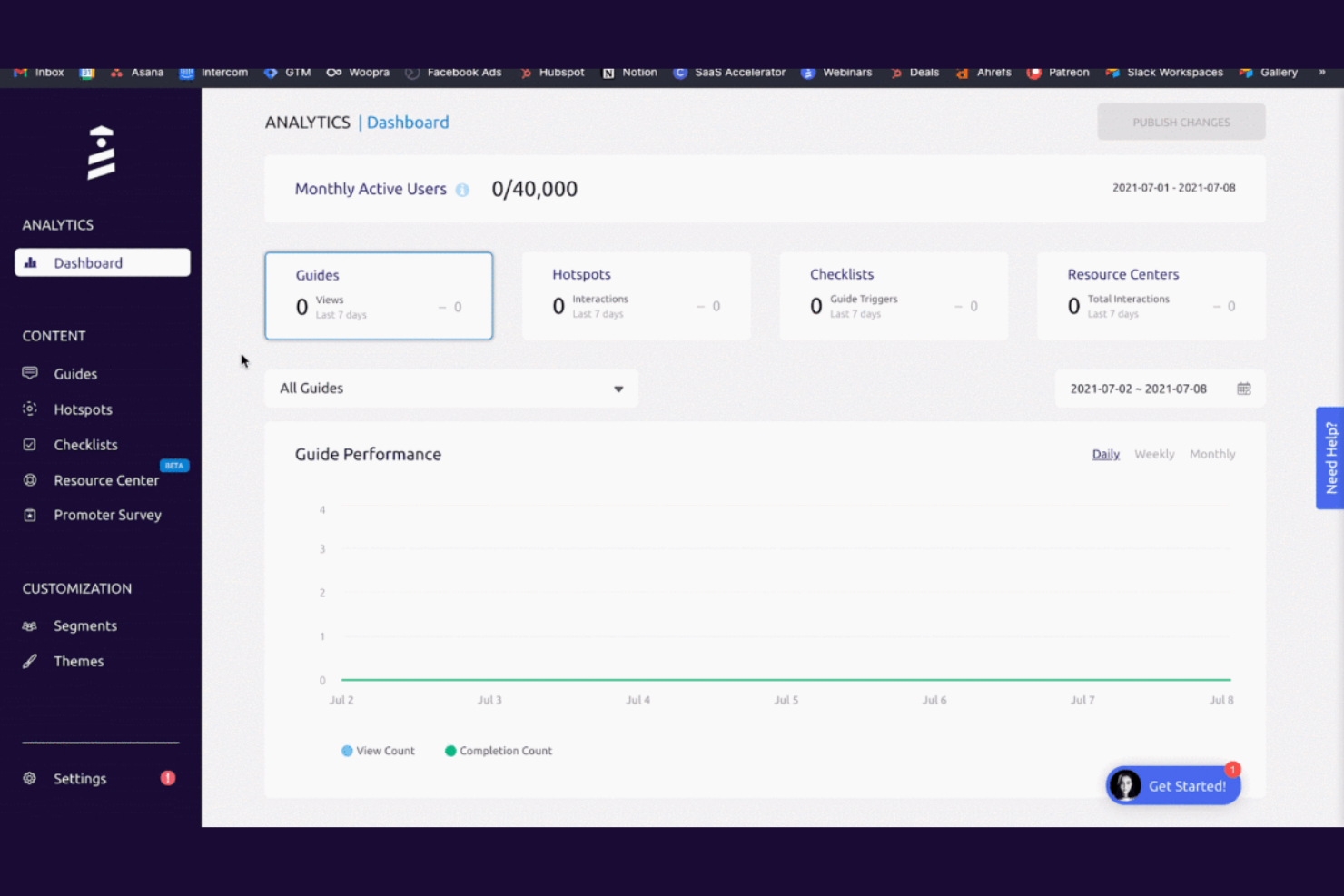Image resolution: width=1344 pixels, height=896 pixels.
Task: Click the Get Started chat bubble
Action: tap(1172, 785)
